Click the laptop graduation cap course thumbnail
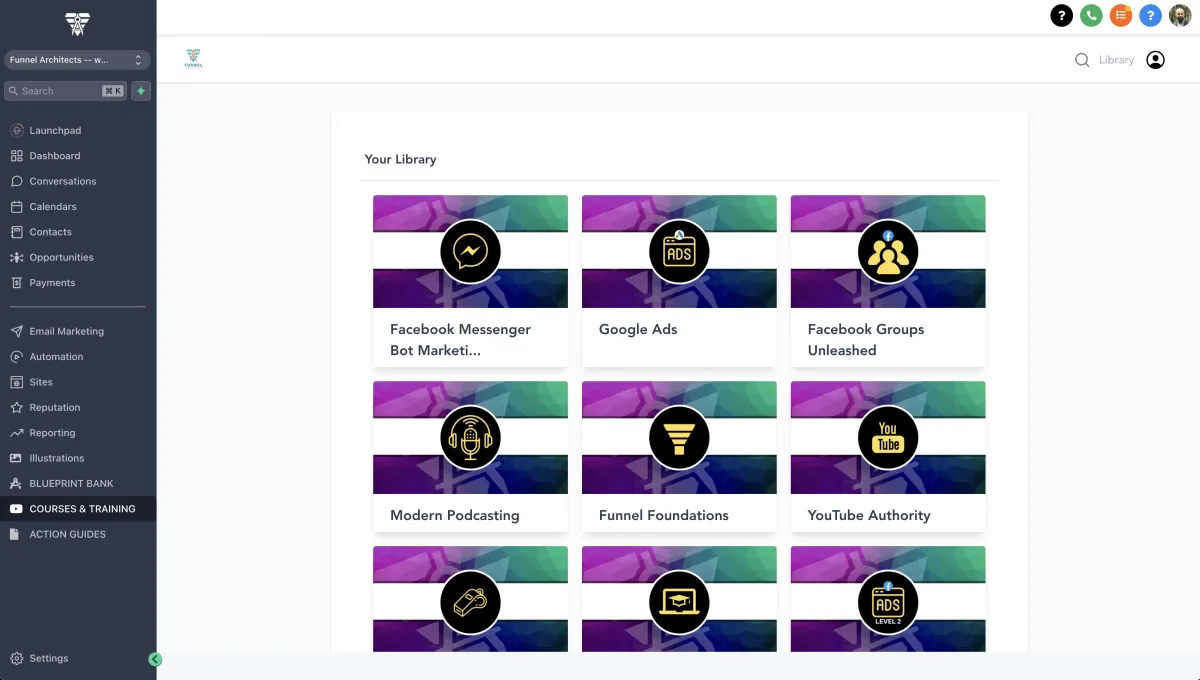The height and width of the screenshot is (680, 1200). [x=679, y=600]
